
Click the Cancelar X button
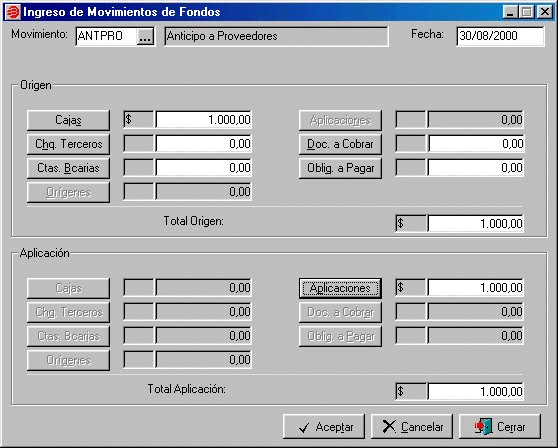click(412, 426)
